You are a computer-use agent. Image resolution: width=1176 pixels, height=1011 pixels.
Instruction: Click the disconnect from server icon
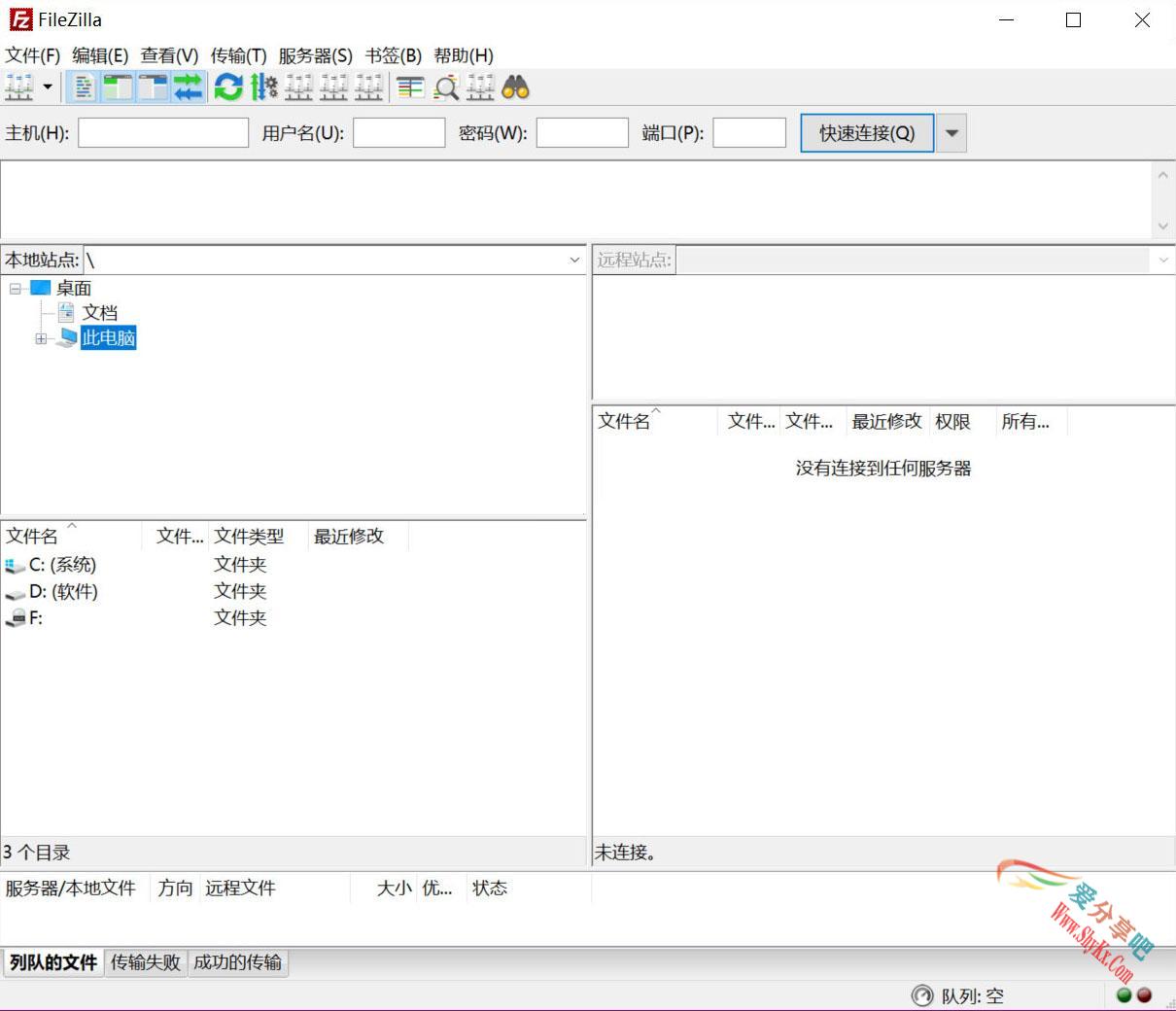click(333, 87)
